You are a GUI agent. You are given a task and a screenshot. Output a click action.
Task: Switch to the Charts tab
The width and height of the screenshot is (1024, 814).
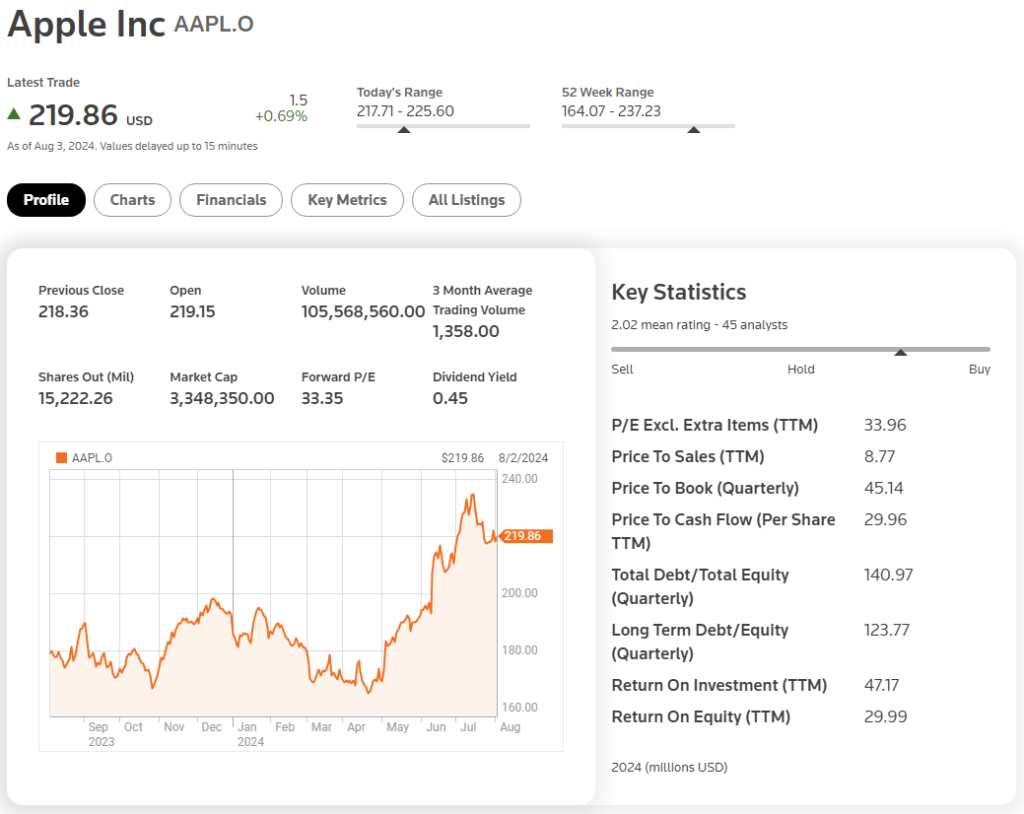pyautogui.click(x=132, y=200)
